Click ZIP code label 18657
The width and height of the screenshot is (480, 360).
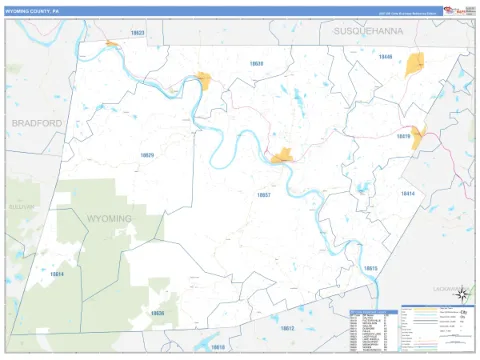tap(264, 195)
